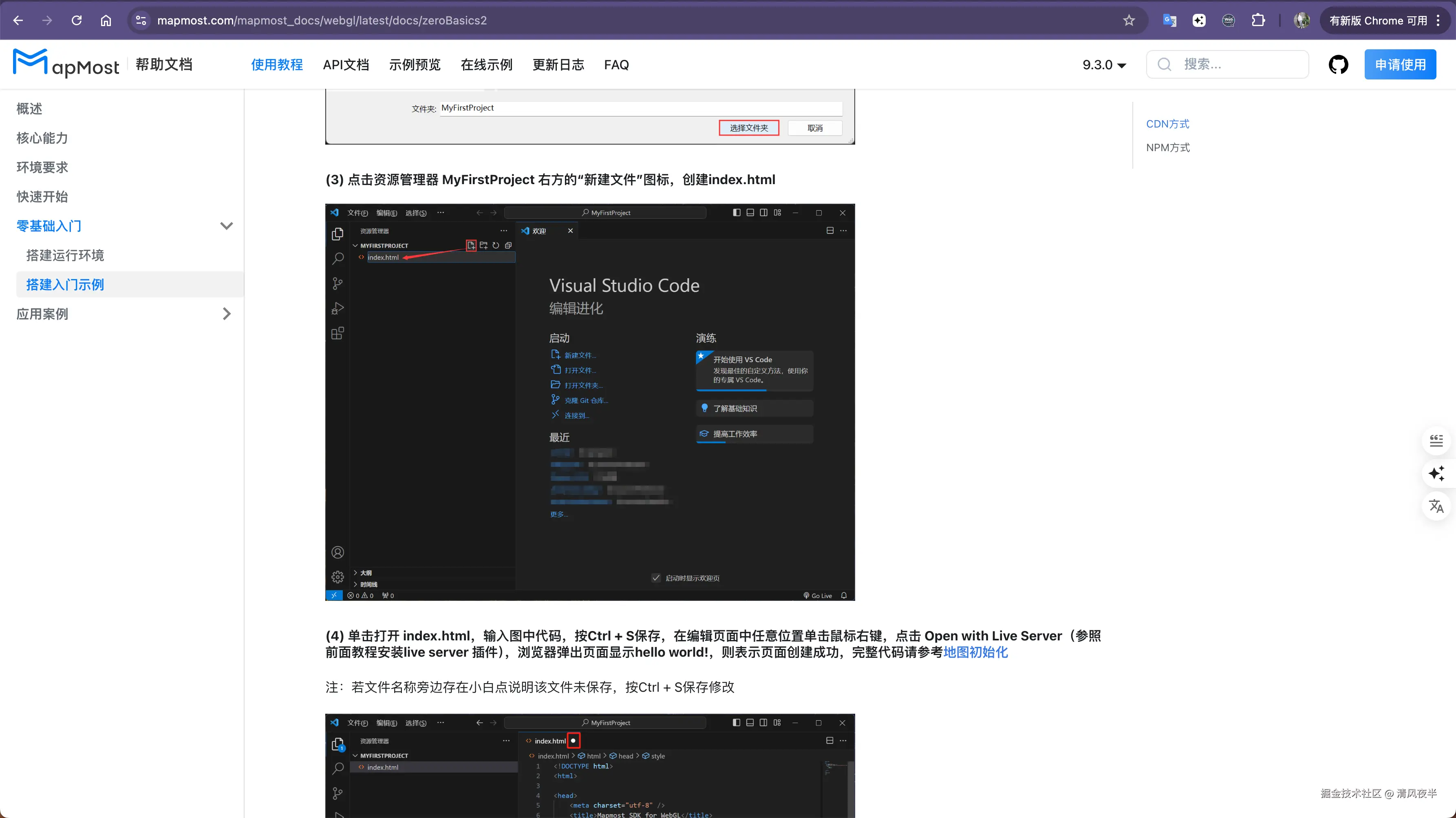
Task: Click the 申请使用 button
Action: (x=1399, y=64)
